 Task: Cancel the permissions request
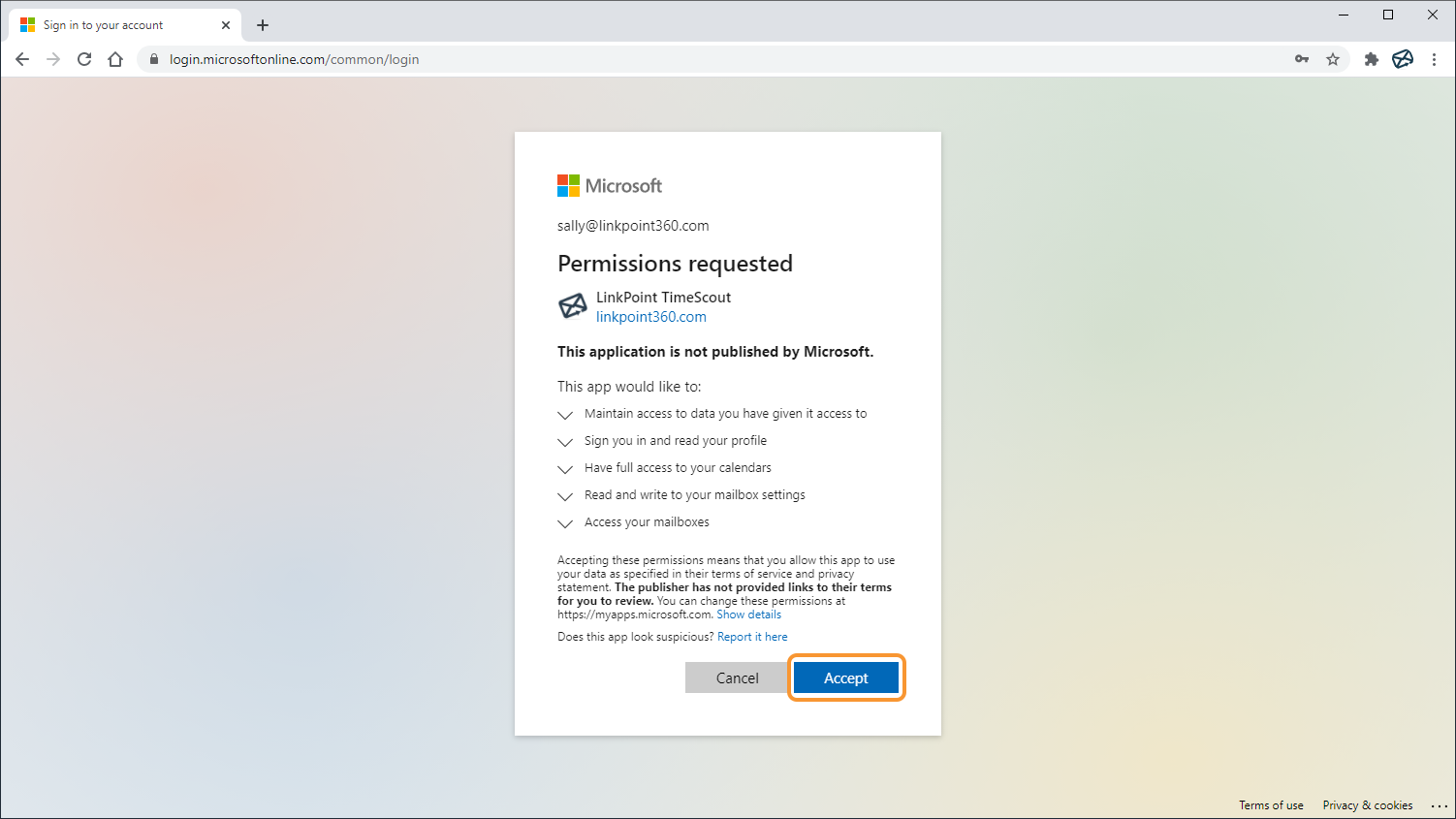click(737, 677)
